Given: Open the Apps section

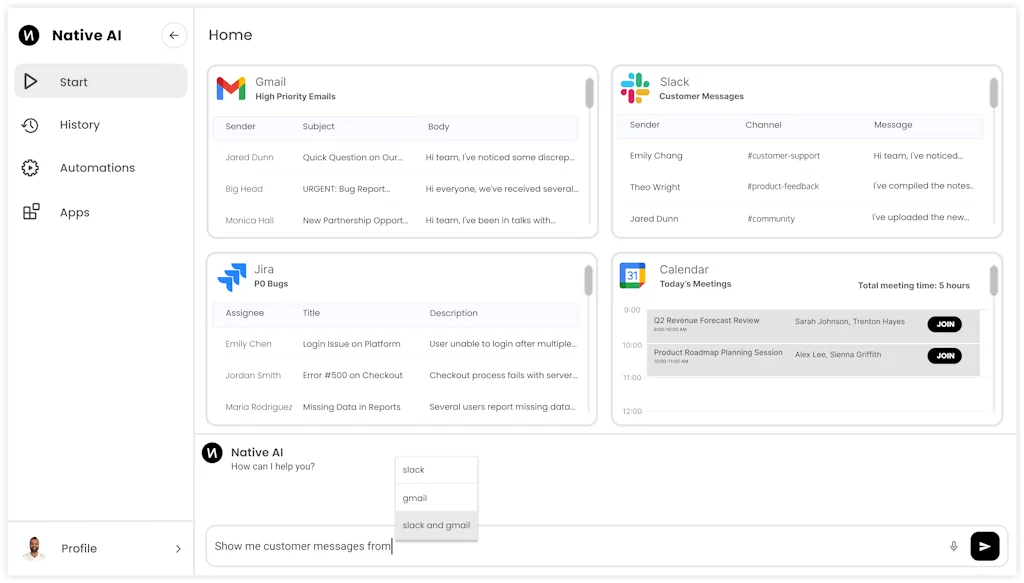Looking at the screenshot, I should 74,212.
